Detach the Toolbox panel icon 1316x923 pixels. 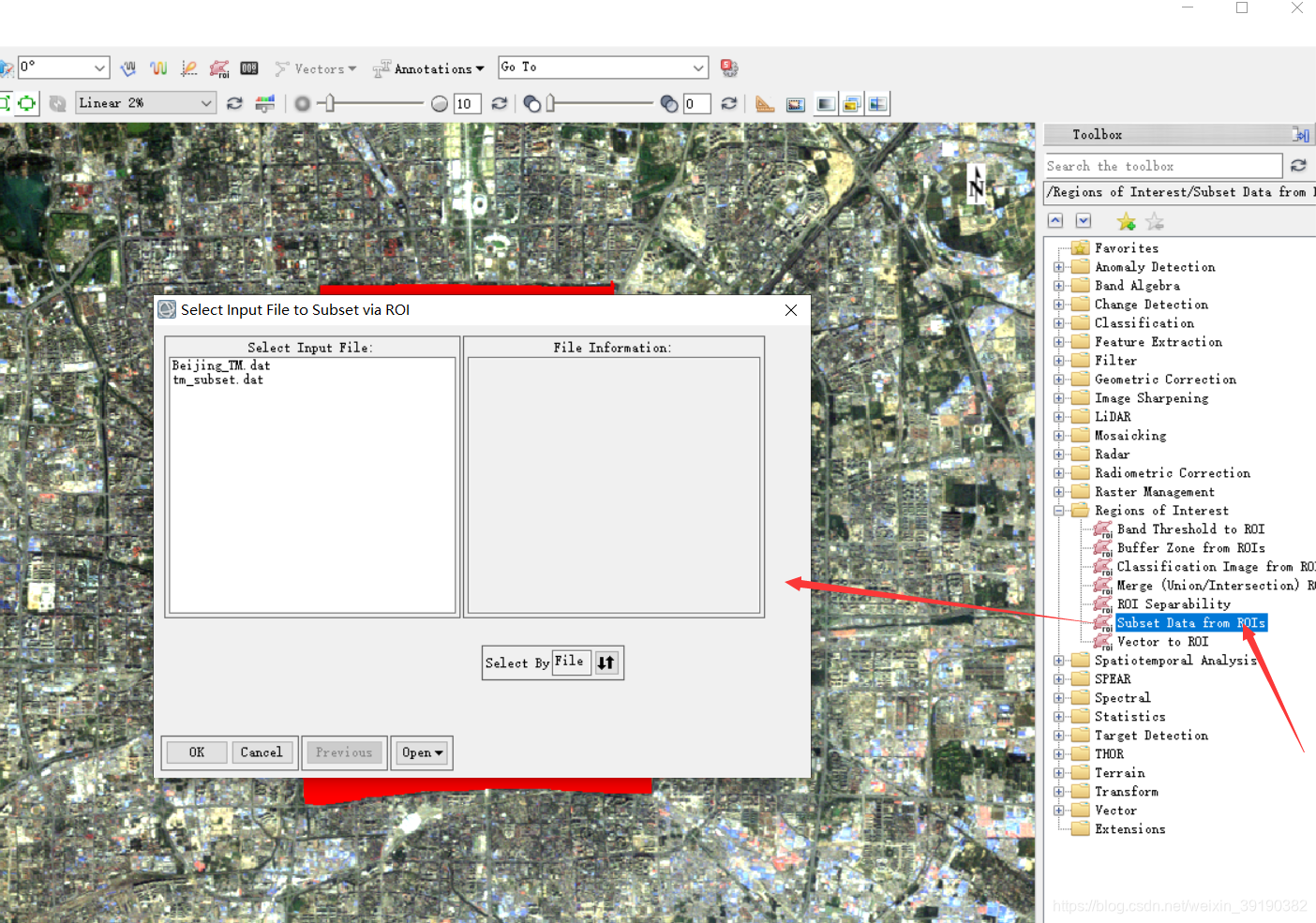tap(1301, 135)
